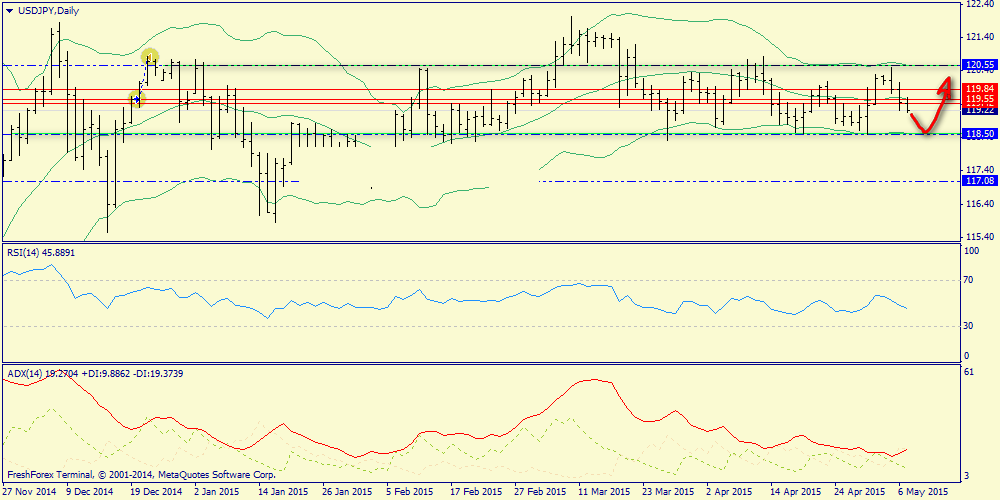1000x500 pixels.
Task: Click the FreshForex Terminal copyright text
Action: click(x=140, y=474)
